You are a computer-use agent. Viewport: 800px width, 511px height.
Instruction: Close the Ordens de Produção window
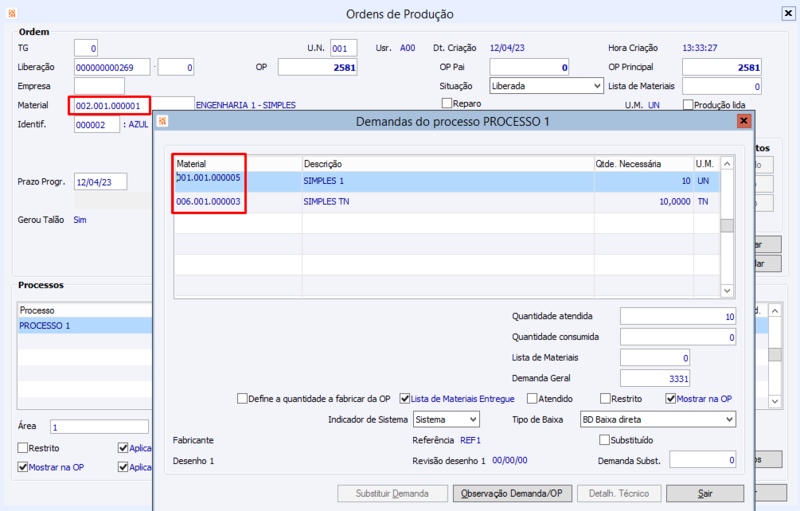tap(788, 14)
